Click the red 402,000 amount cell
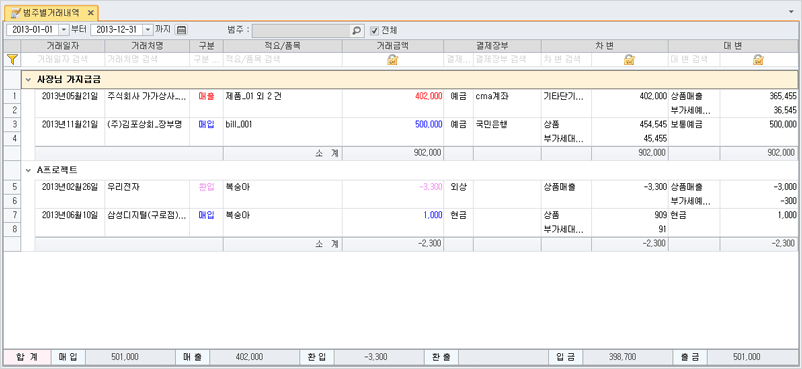 coord(393,96)
